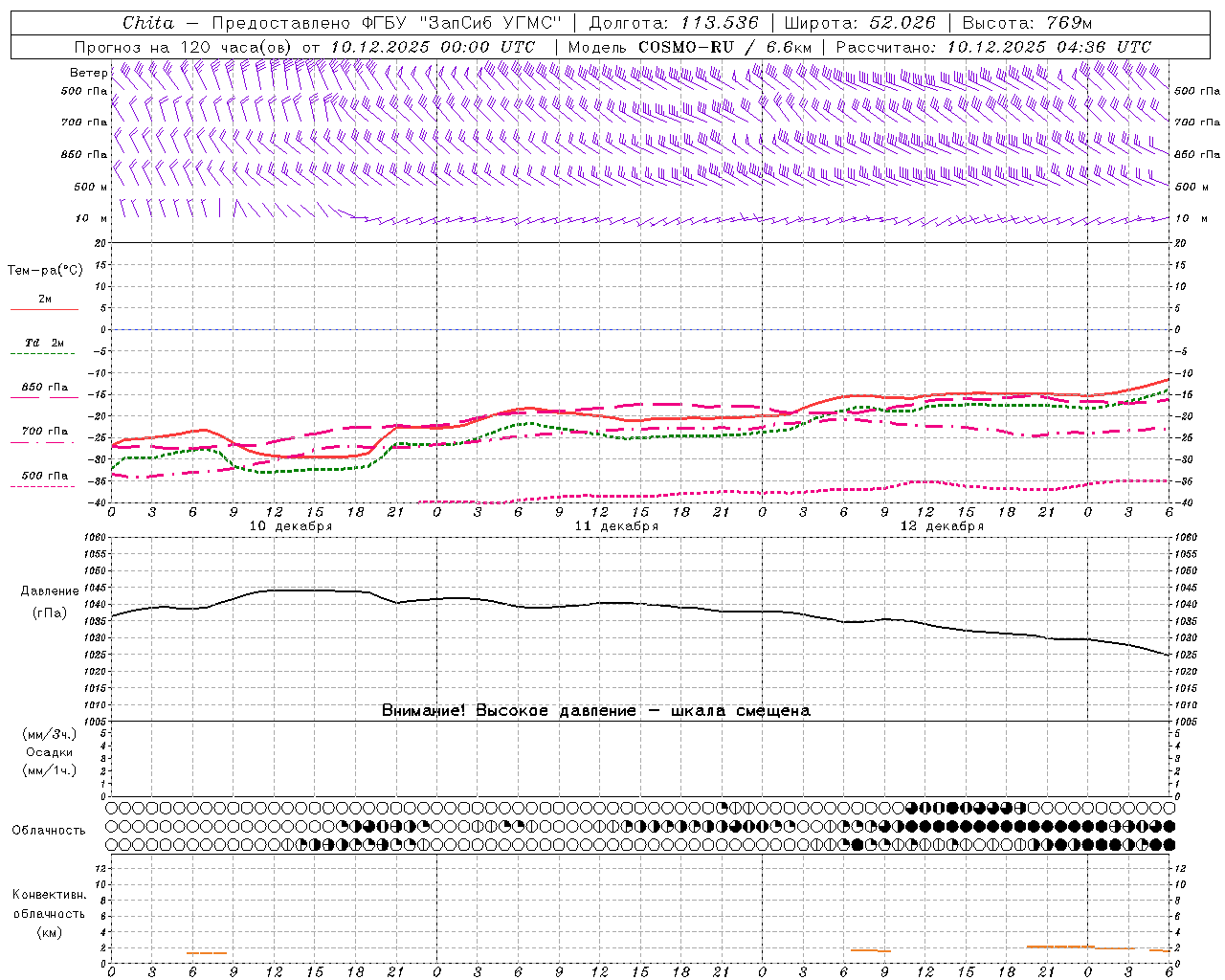Image resolution: width=1225 pixels, height=980 pixels.
Task: Click the "10 декабря" date label
Action: click(291, 526)
